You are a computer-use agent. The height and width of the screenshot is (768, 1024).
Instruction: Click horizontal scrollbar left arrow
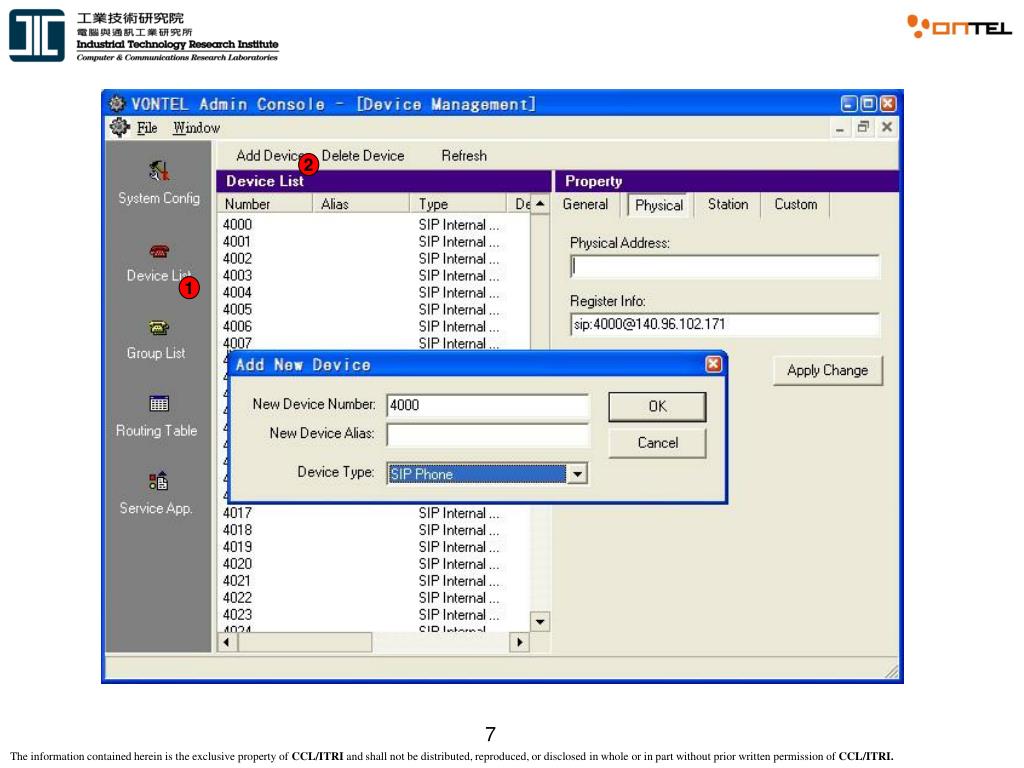coord(227,642)
